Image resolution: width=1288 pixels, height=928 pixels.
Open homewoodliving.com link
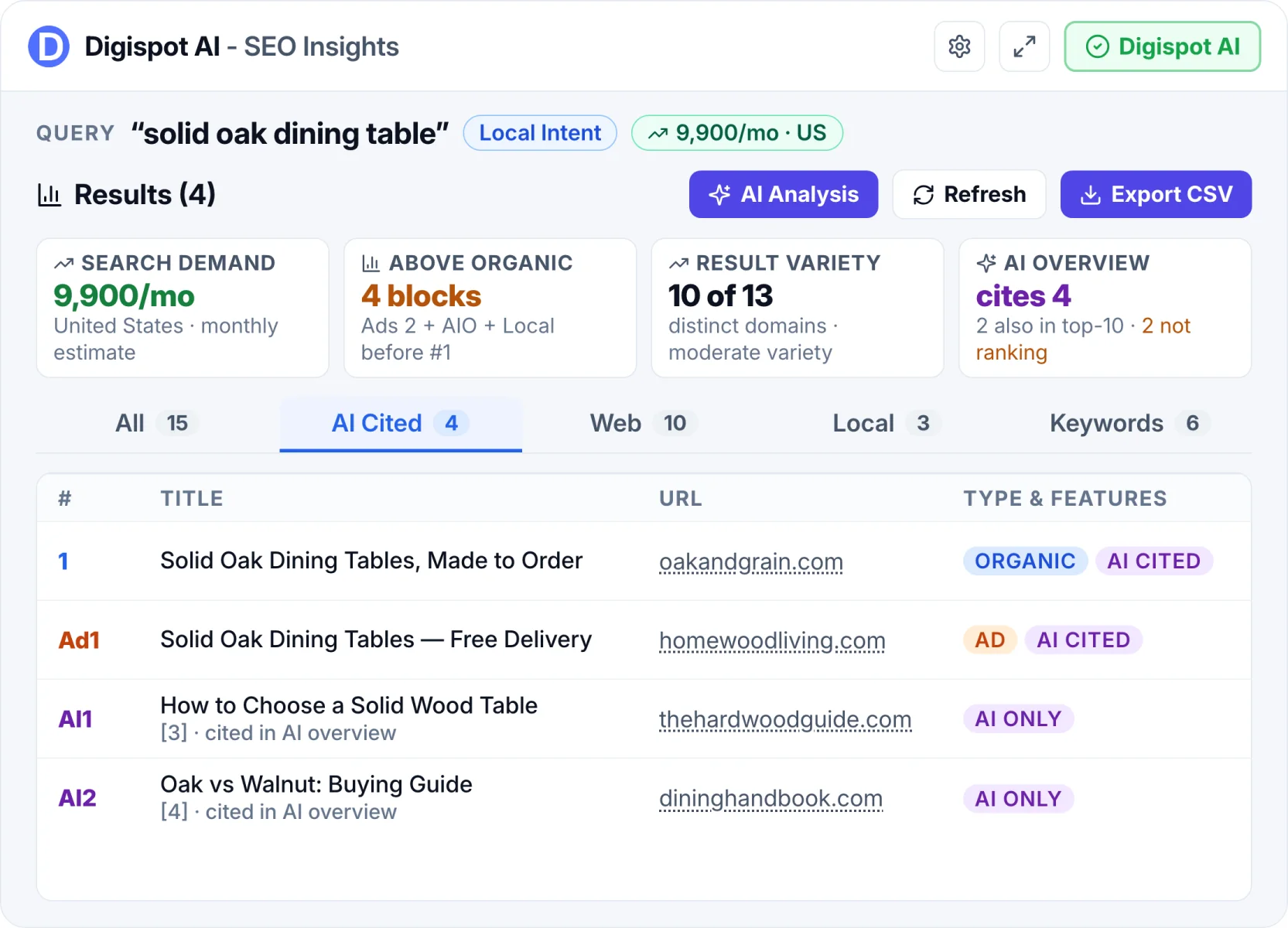(772, 640)
